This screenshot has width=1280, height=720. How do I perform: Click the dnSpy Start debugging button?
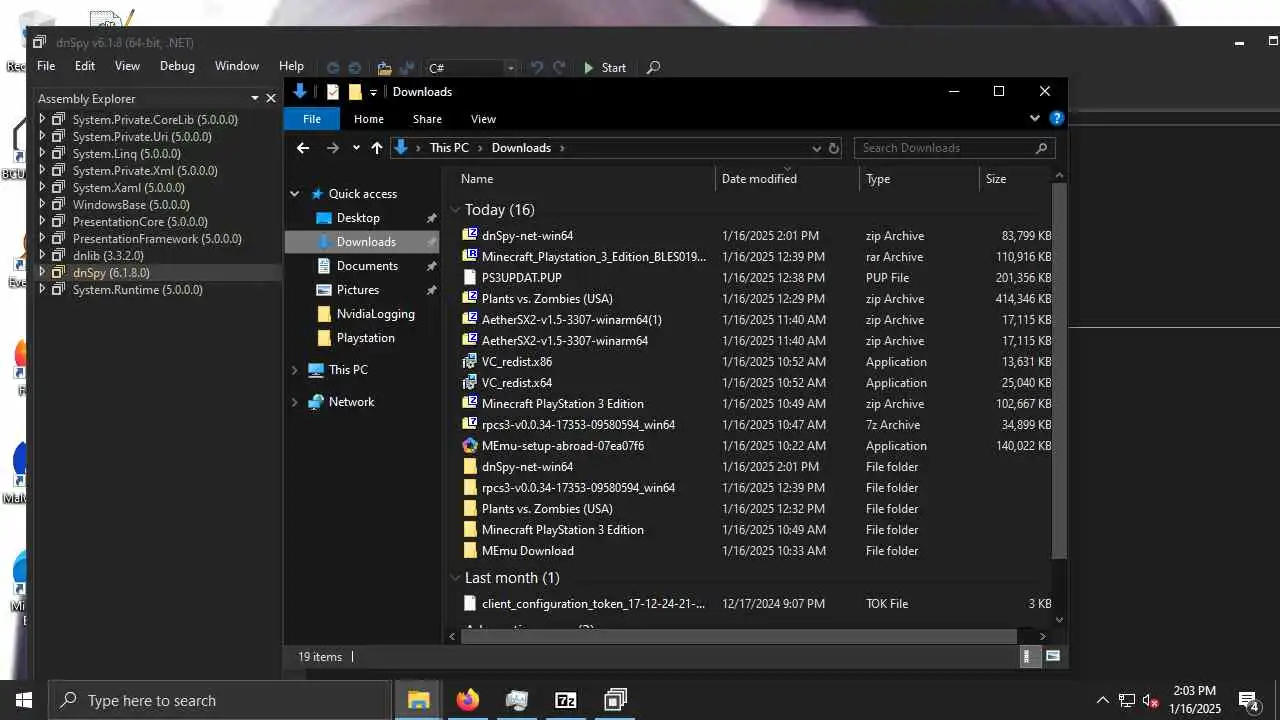(x=604, y=68)
